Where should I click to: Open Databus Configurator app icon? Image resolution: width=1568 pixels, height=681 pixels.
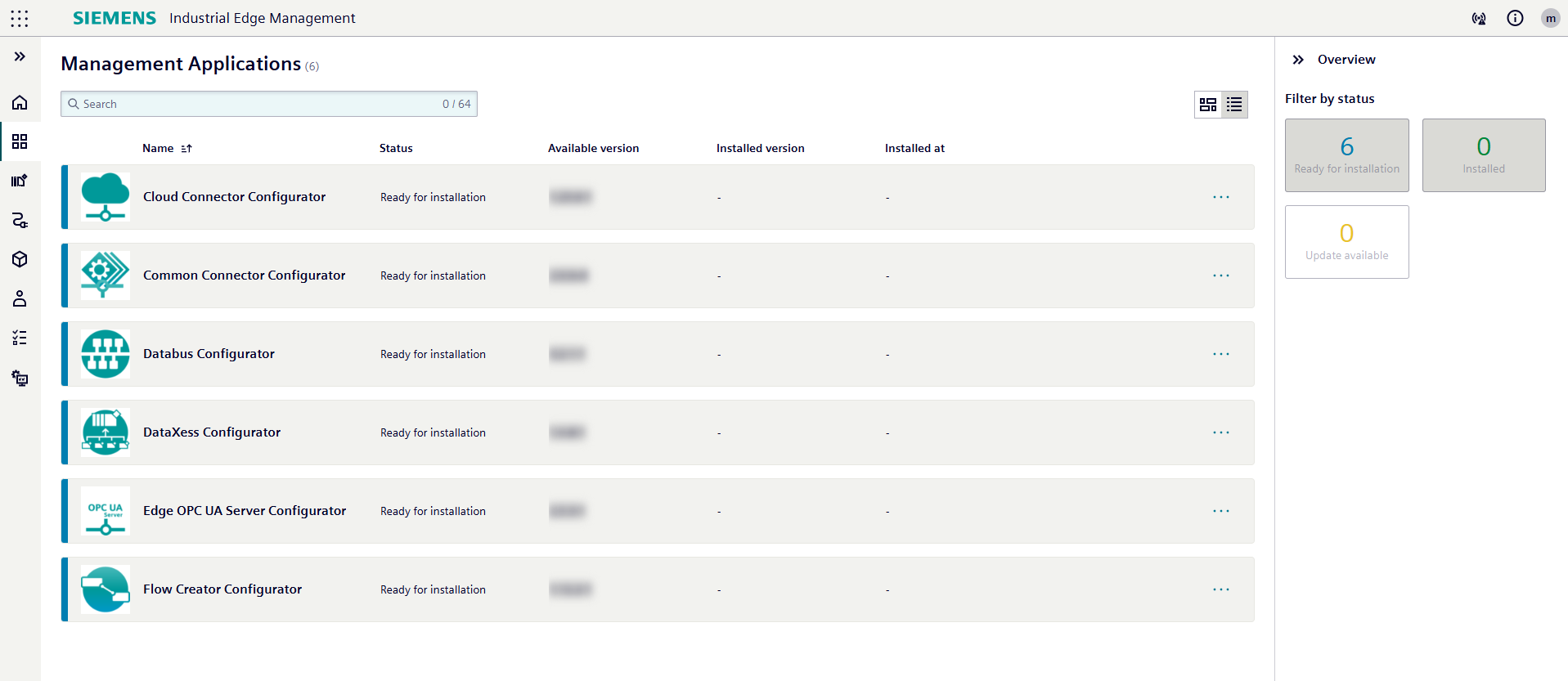click(106, 354)
